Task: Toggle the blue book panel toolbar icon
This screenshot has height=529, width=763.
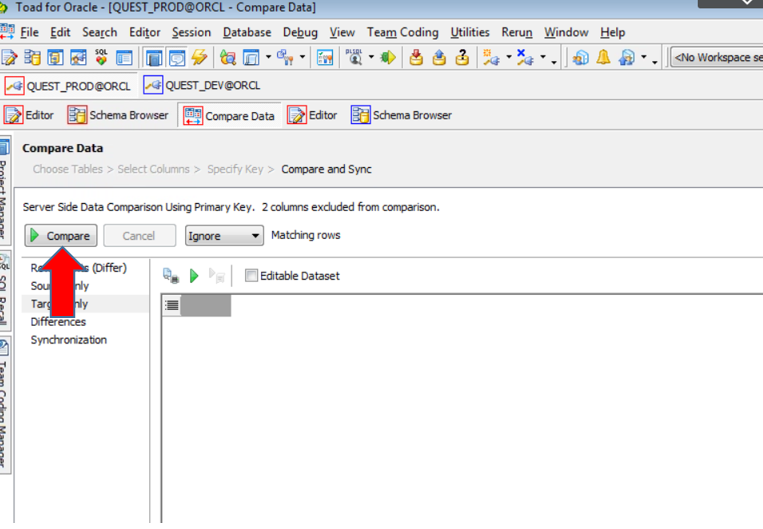Action: [x=154, y=57]
